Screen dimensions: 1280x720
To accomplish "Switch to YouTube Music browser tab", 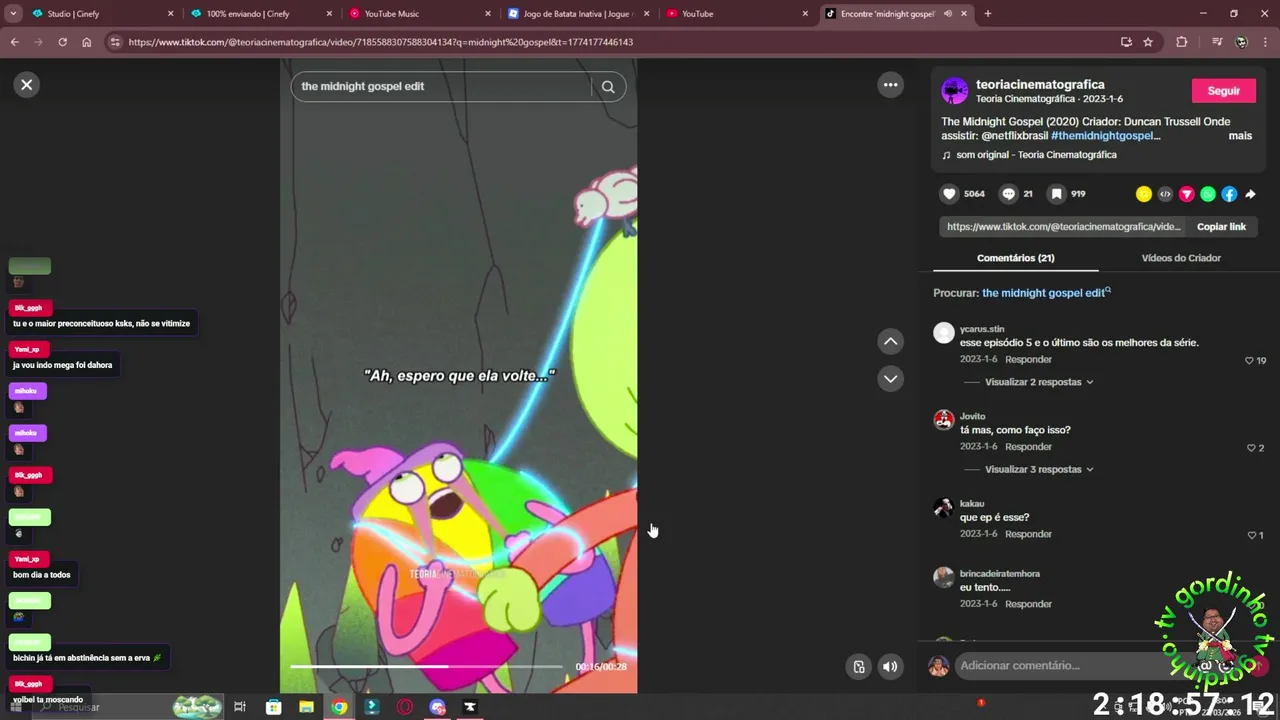I will point(418,14).
